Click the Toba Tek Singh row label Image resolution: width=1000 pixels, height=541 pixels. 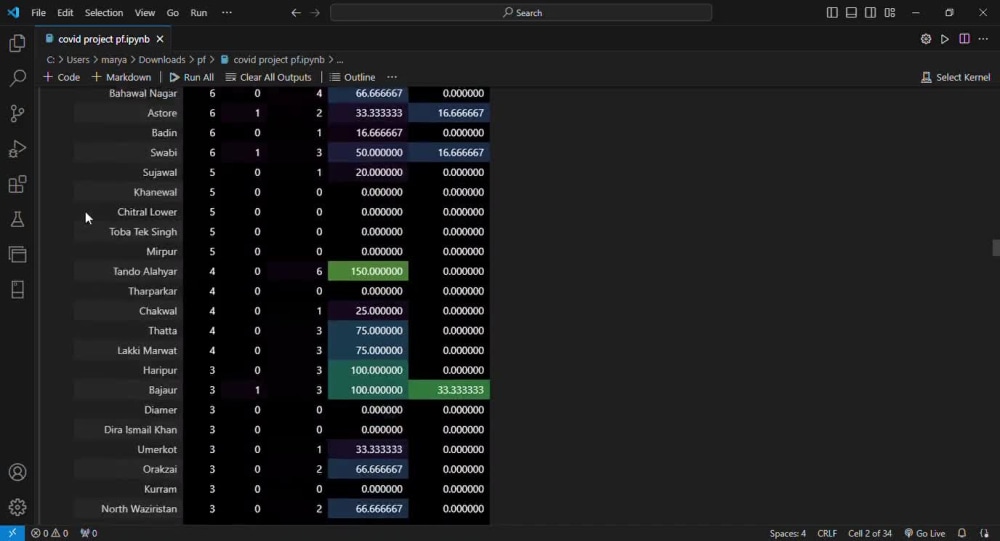[143, 232]
